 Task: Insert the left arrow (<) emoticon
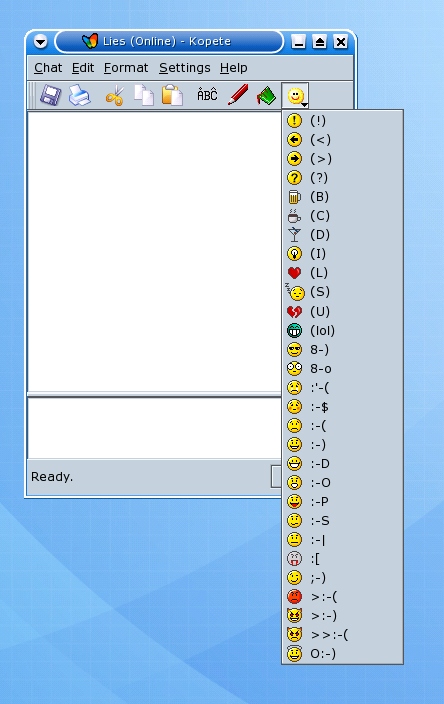click(x=342, y=140)
